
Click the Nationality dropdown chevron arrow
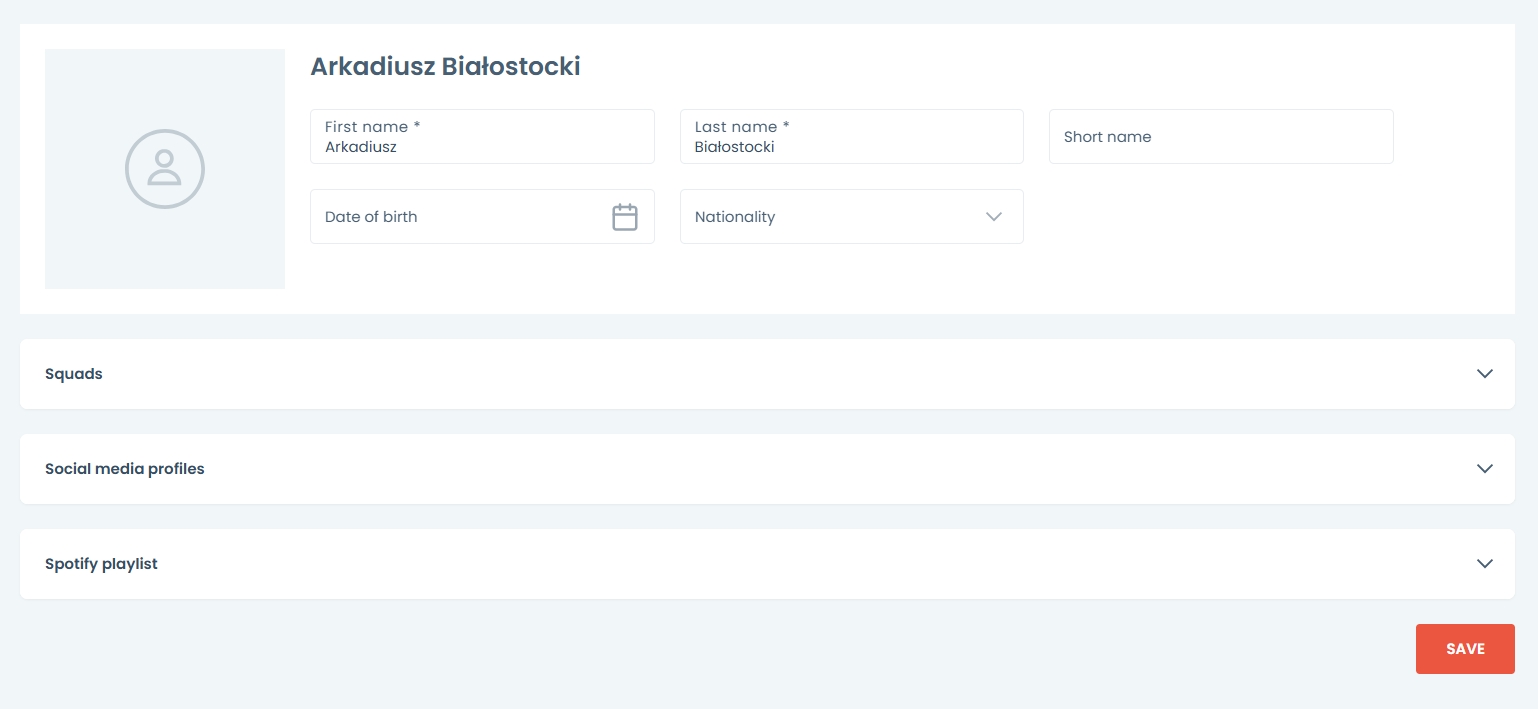tap(994, 217)
